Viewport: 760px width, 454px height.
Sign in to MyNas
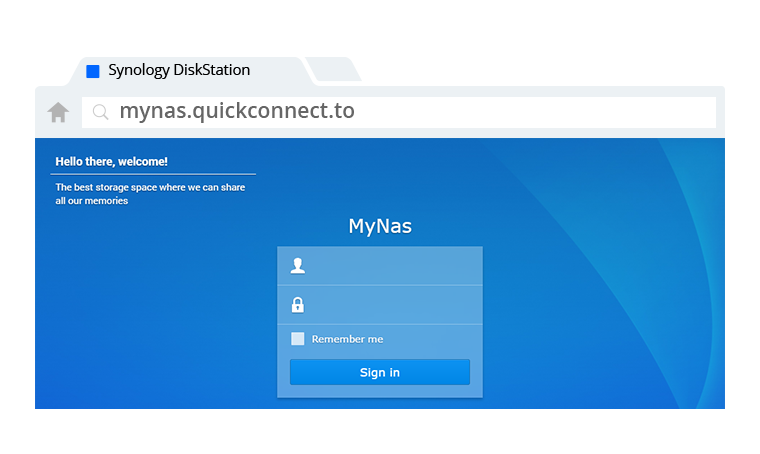380,372
